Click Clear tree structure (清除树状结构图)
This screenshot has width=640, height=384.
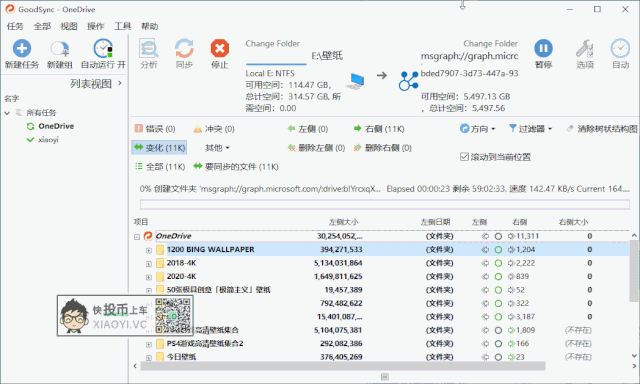click(602, 129)
